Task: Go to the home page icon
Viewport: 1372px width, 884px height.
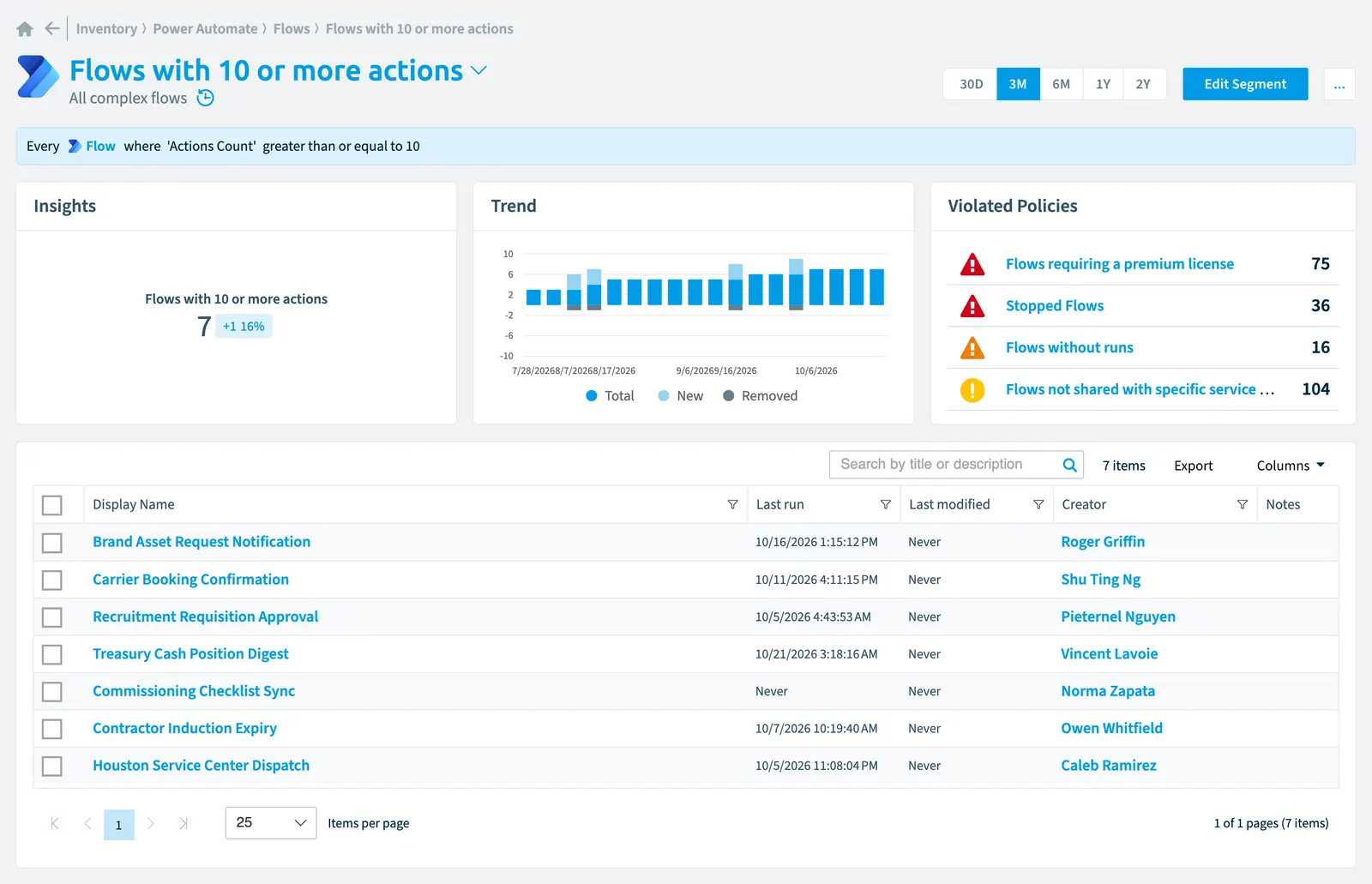Action: click(25, 29)
